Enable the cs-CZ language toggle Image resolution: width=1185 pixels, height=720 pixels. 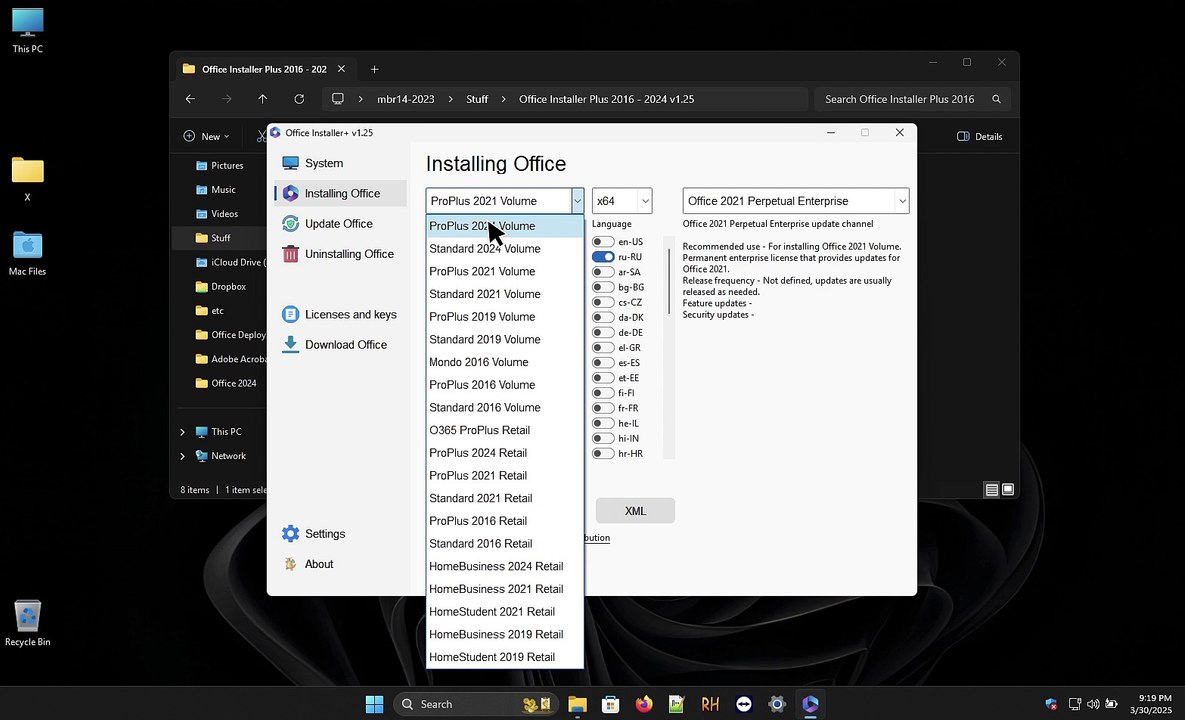coord(602,302)
